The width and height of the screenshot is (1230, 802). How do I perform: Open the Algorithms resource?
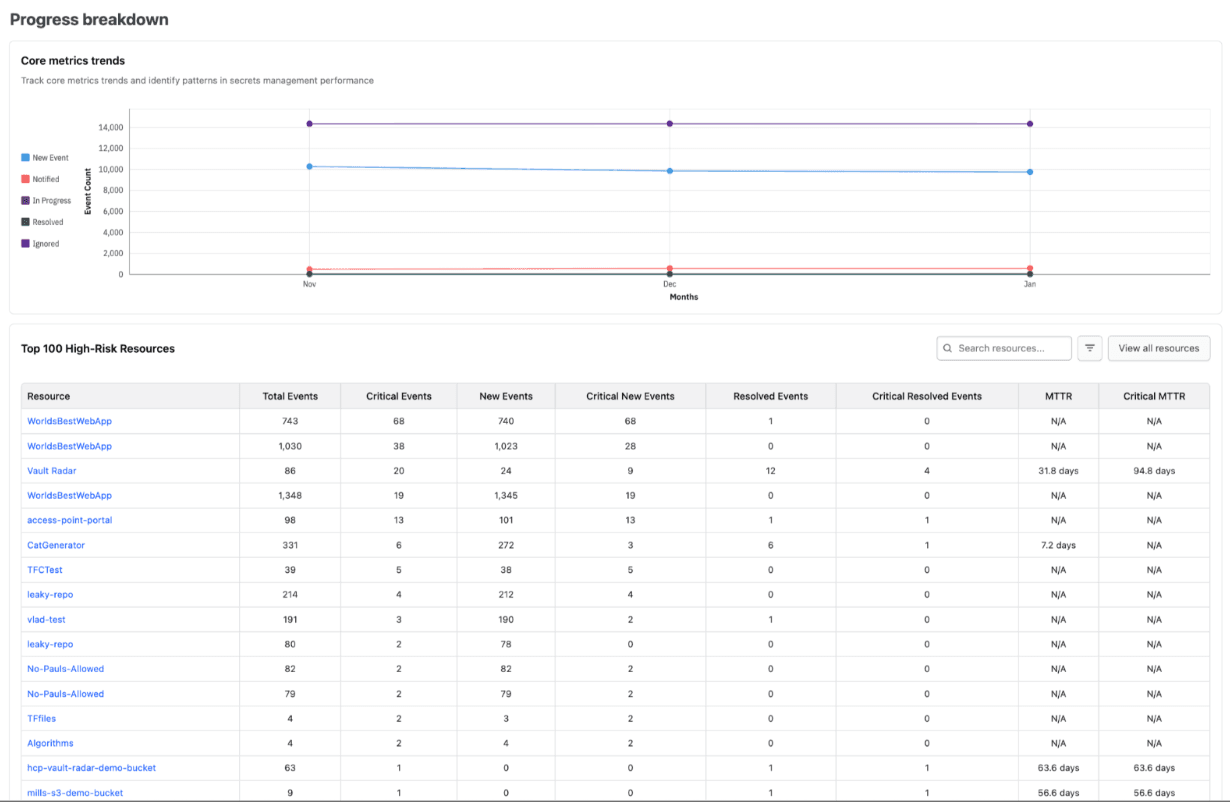tap(50, 743)
